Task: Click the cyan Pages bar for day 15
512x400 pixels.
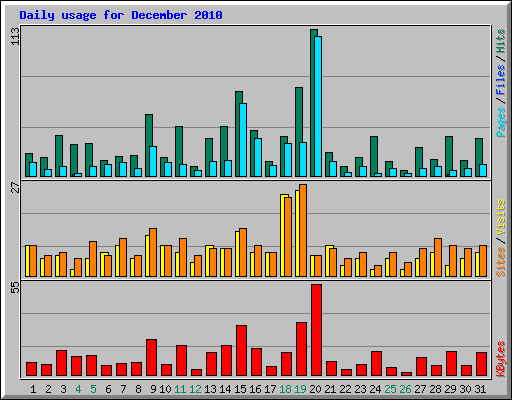Action: [243, 140]
